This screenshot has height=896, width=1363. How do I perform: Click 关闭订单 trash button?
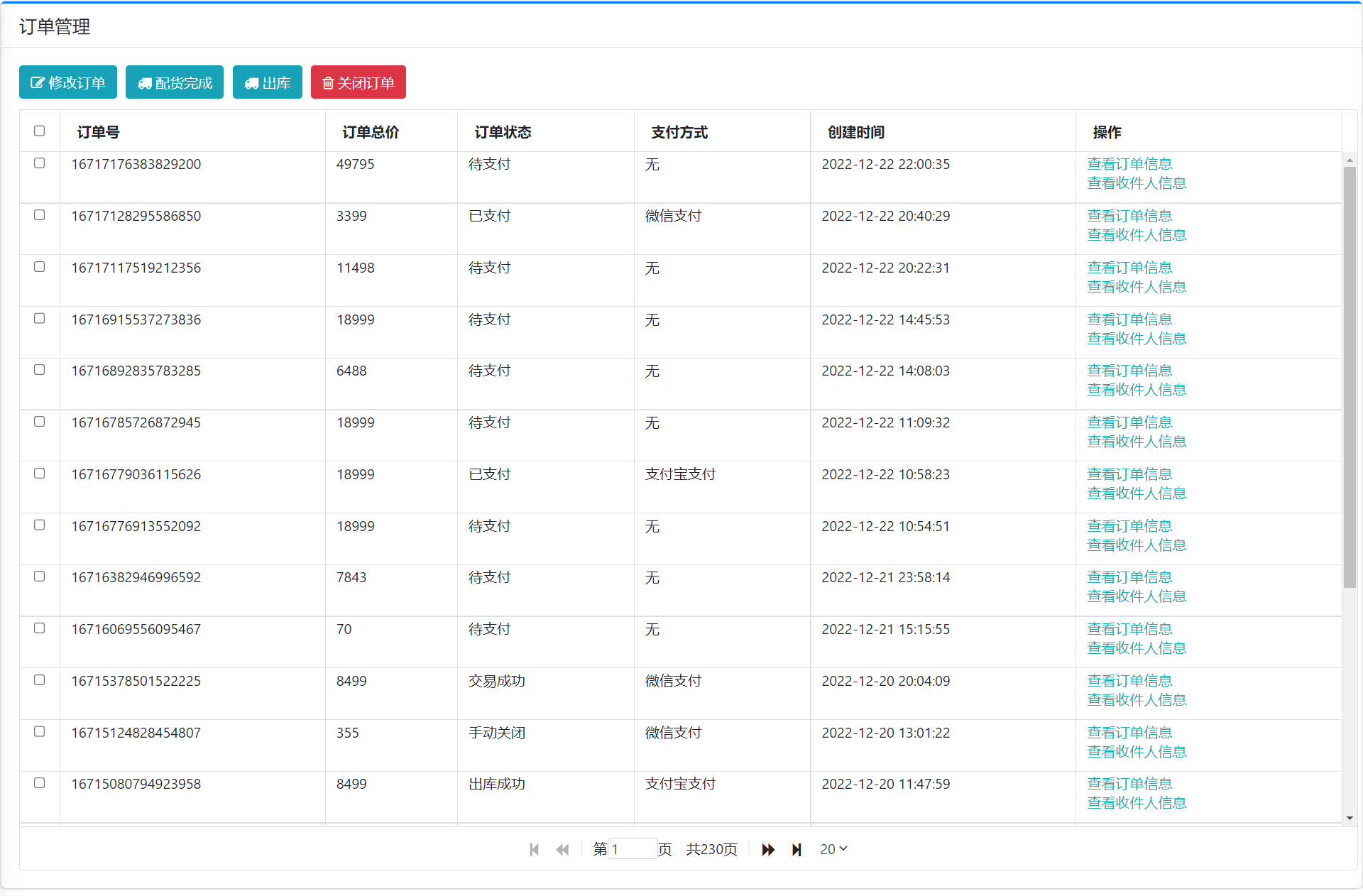358,83
